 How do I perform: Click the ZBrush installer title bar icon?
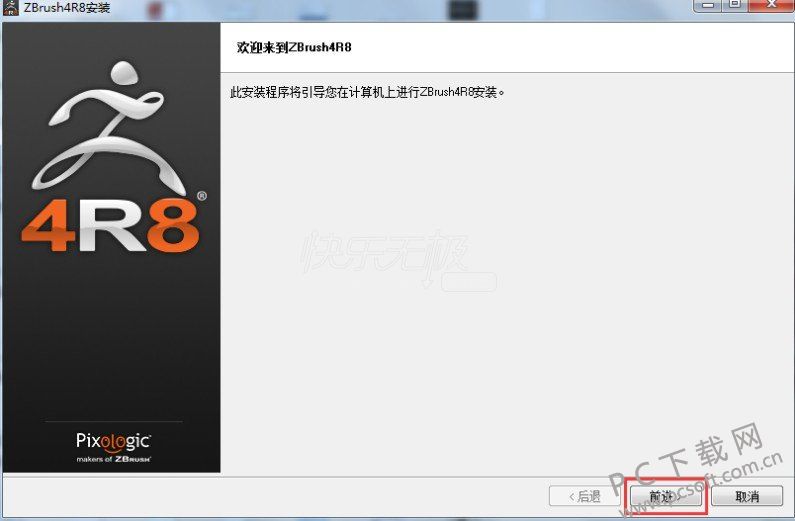[10, 8]
